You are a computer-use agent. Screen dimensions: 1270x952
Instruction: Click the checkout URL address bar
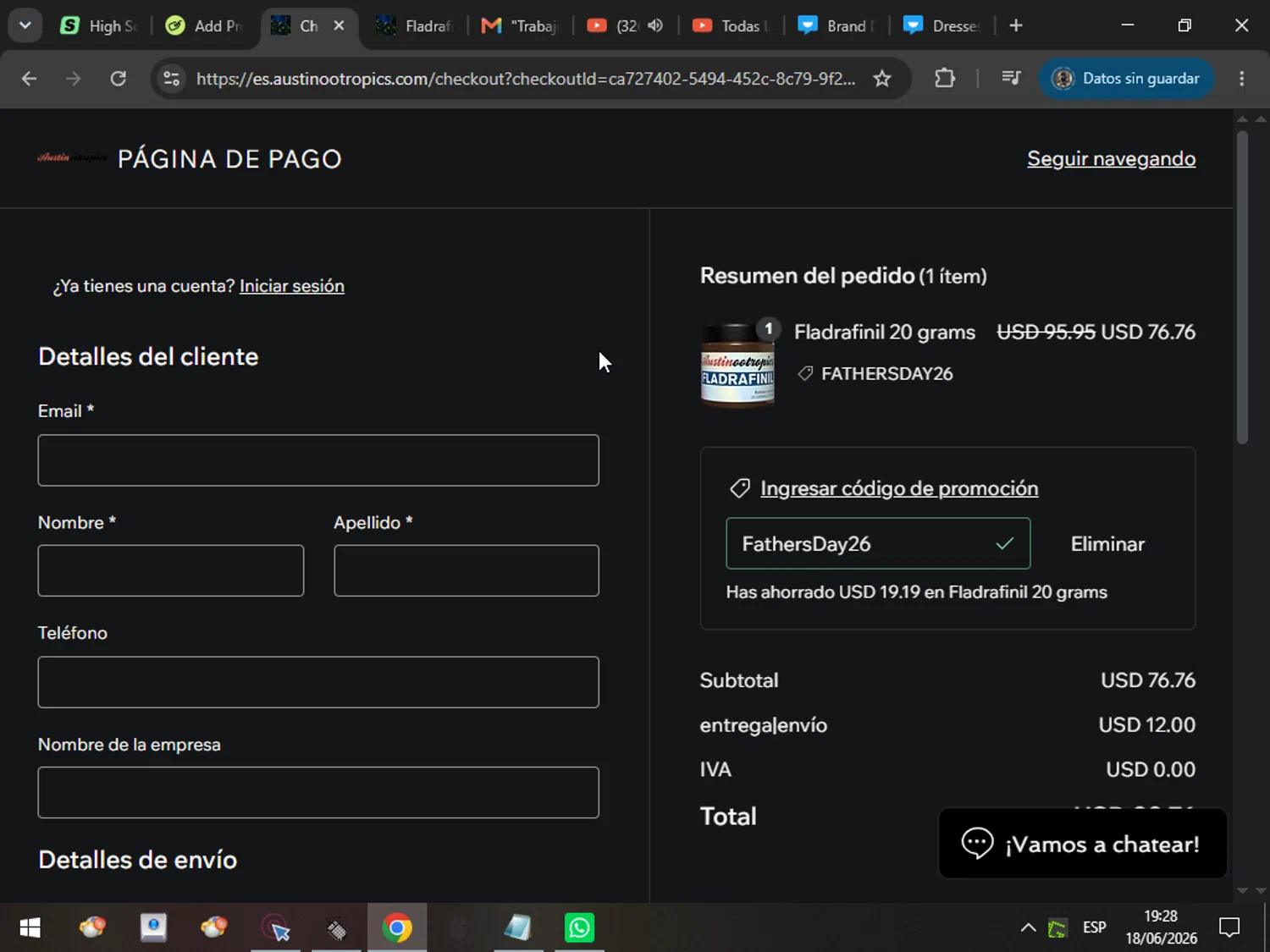pyautogui.click(x=526, y=79)
